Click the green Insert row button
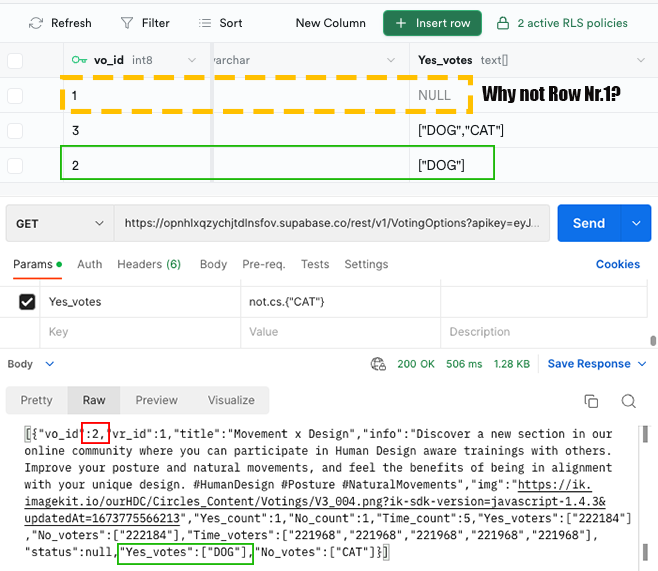 [x=432, y=23]
